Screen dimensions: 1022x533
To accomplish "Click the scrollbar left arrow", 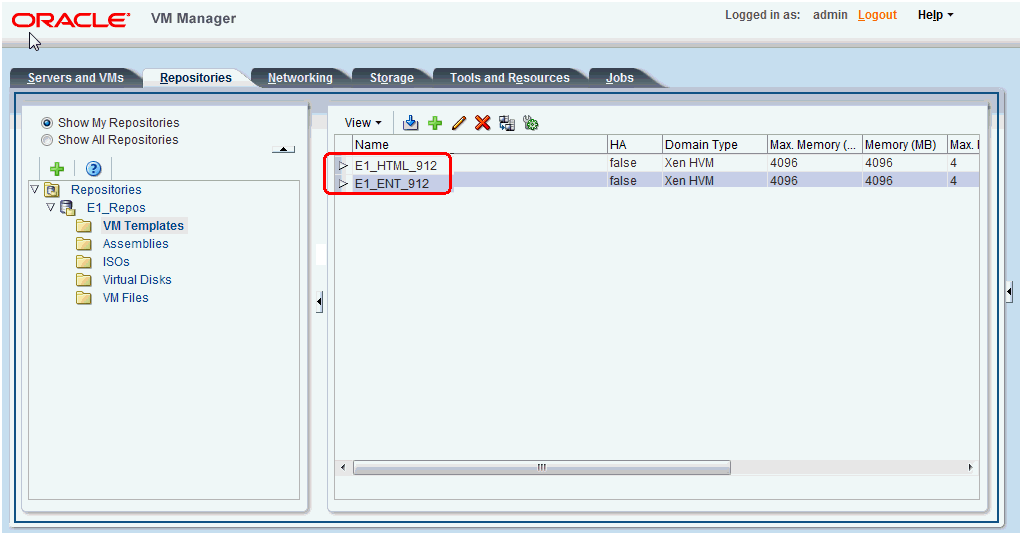I will click(x=343, y=467).
